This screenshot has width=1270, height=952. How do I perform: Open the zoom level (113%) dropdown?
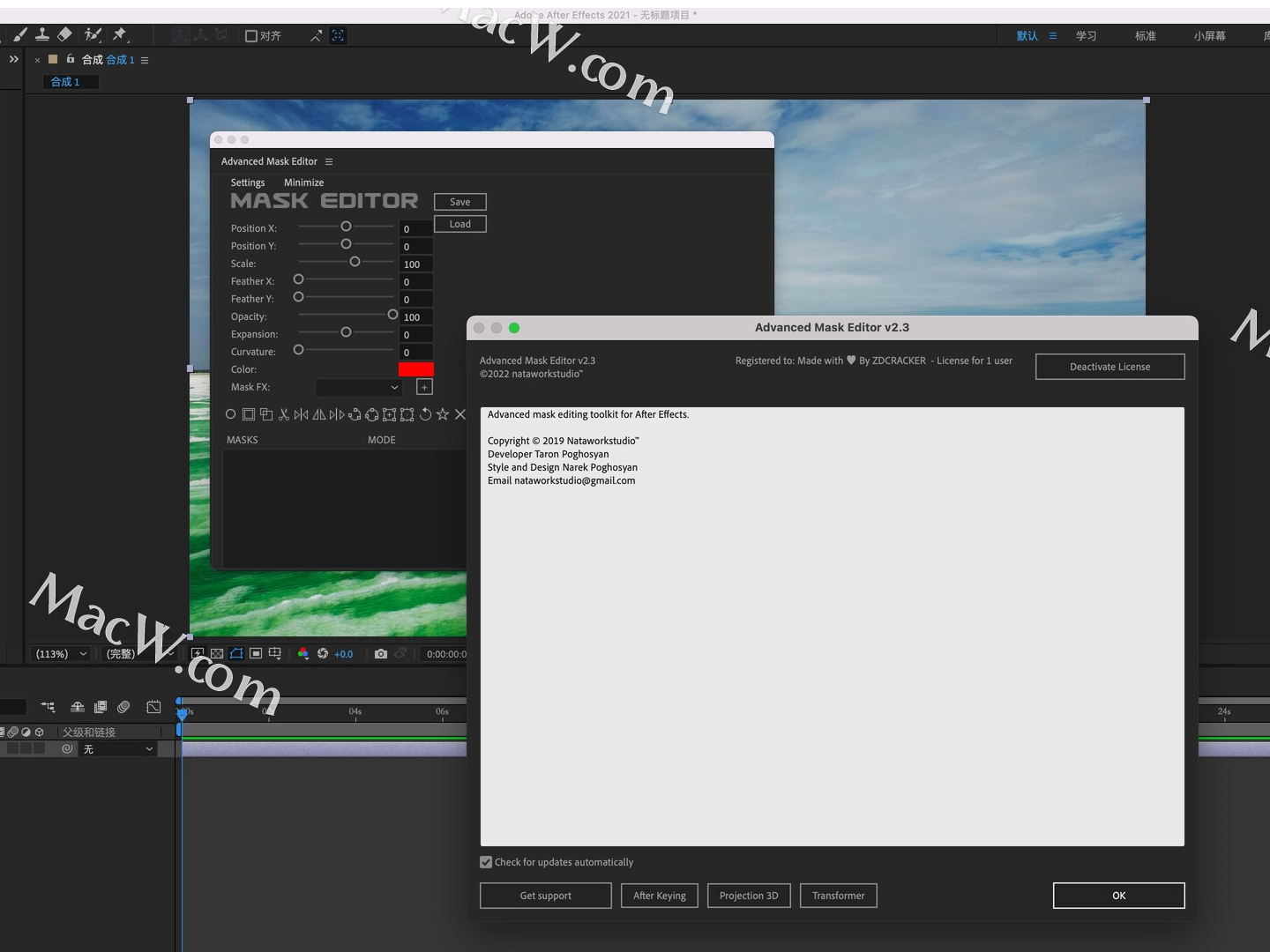pos(59,654)
